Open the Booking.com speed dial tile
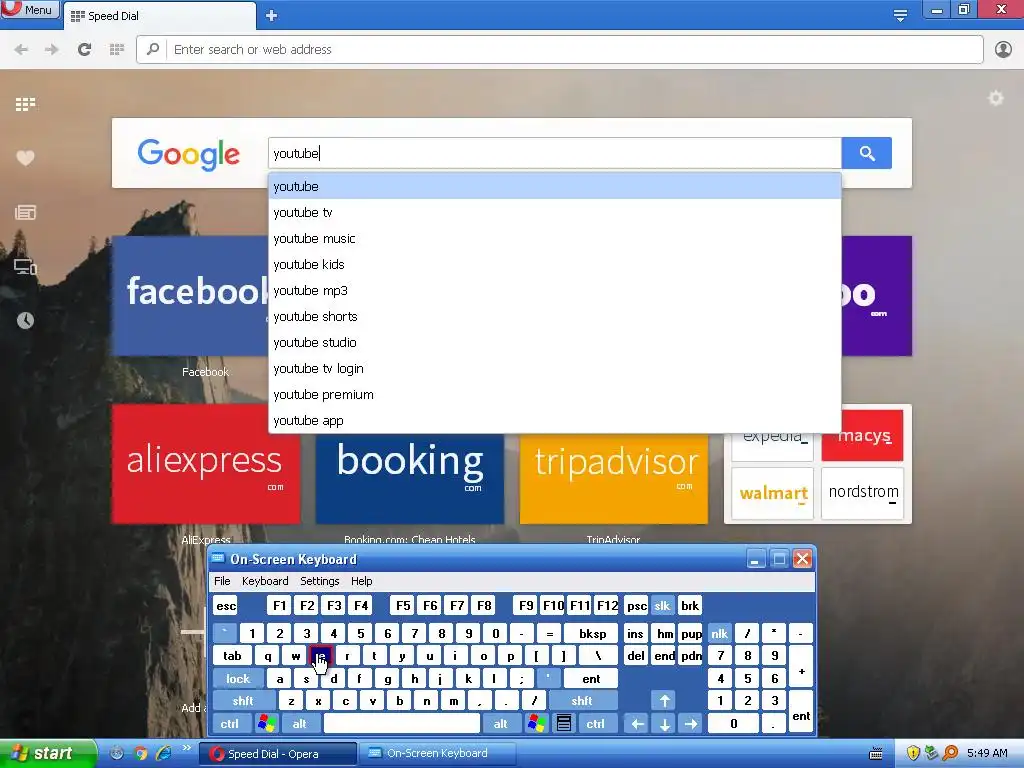 pos(409,479)
